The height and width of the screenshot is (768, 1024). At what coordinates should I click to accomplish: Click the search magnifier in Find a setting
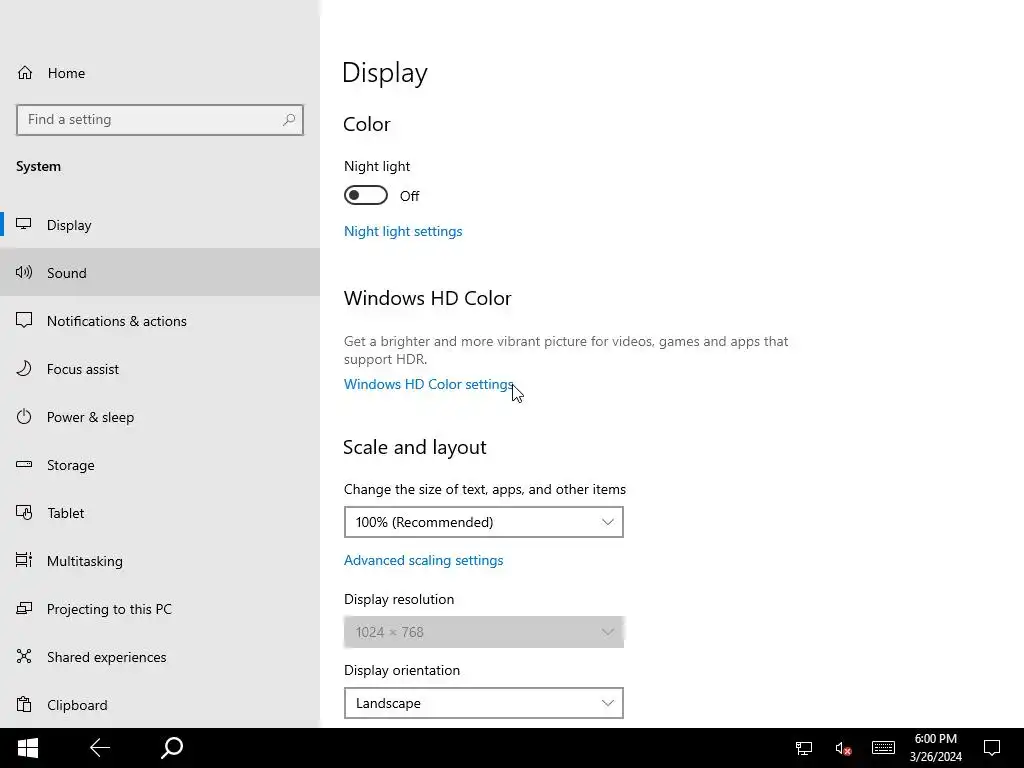(x=289, y=120)
